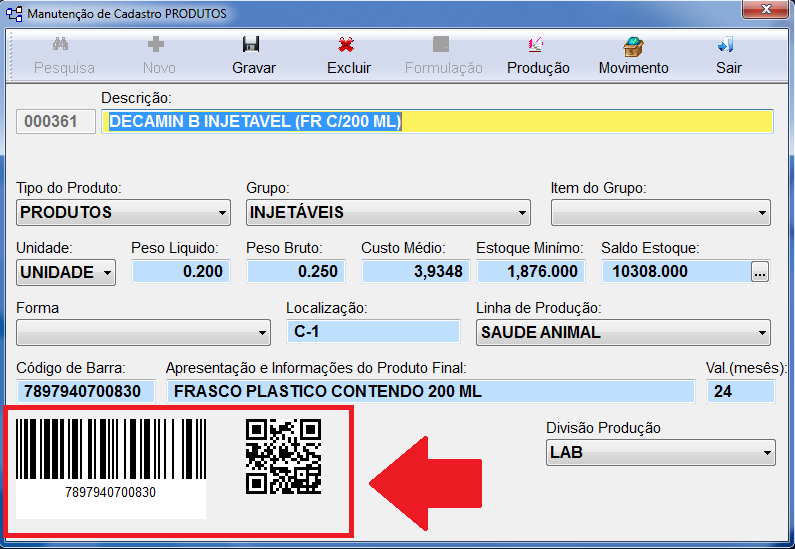Click the Divisão Produção label
The height and width of the screenshot is (549, 795).
tap(603, 428)
